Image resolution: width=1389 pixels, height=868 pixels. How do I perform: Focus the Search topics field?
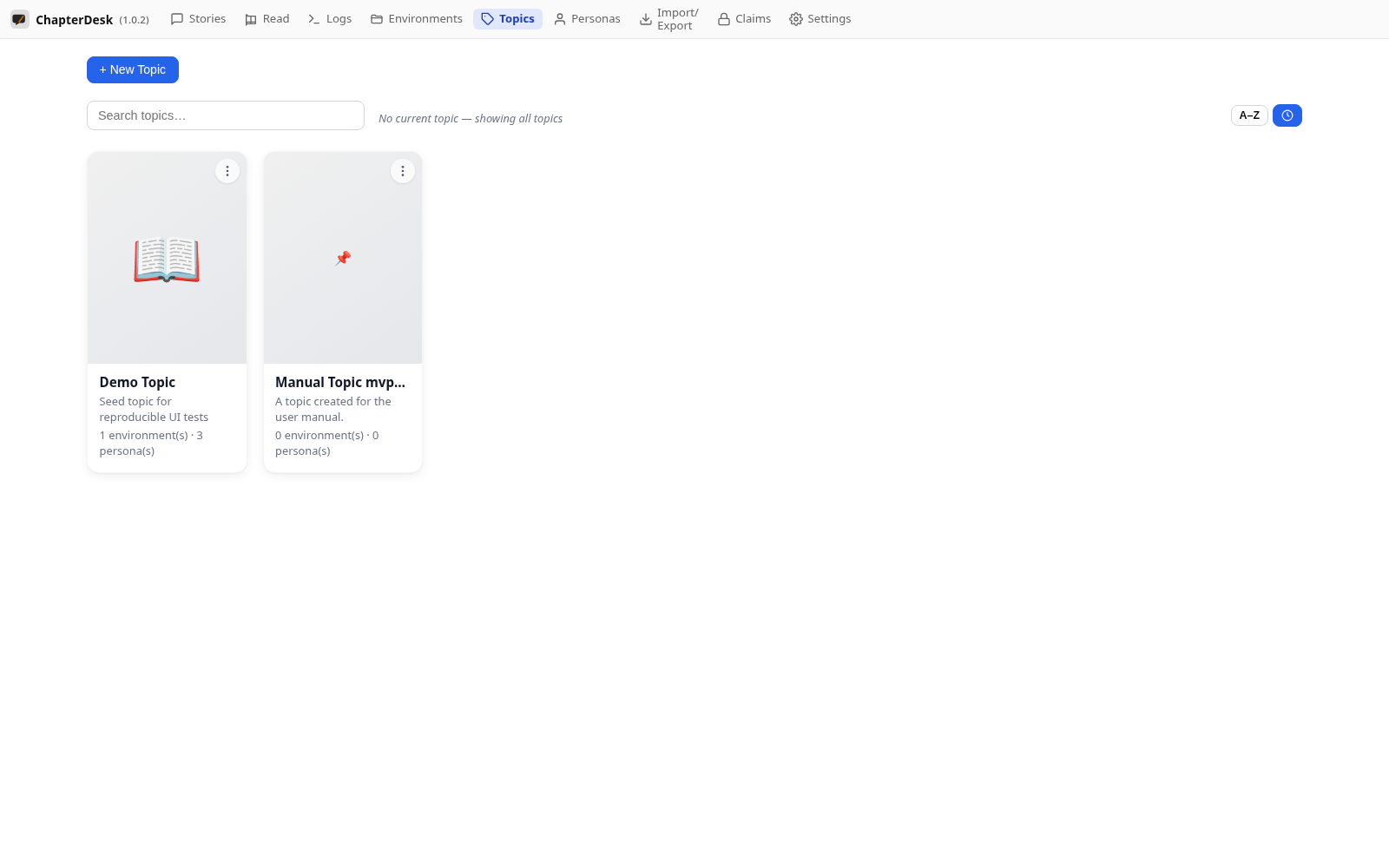pos(226,115)
